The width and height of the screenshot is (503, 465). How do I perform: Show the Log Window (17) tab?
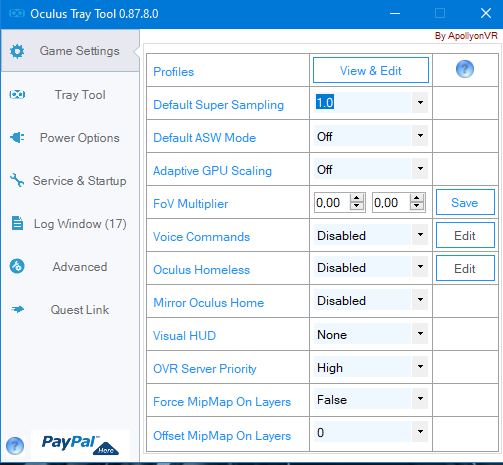[x=70, y=224]
